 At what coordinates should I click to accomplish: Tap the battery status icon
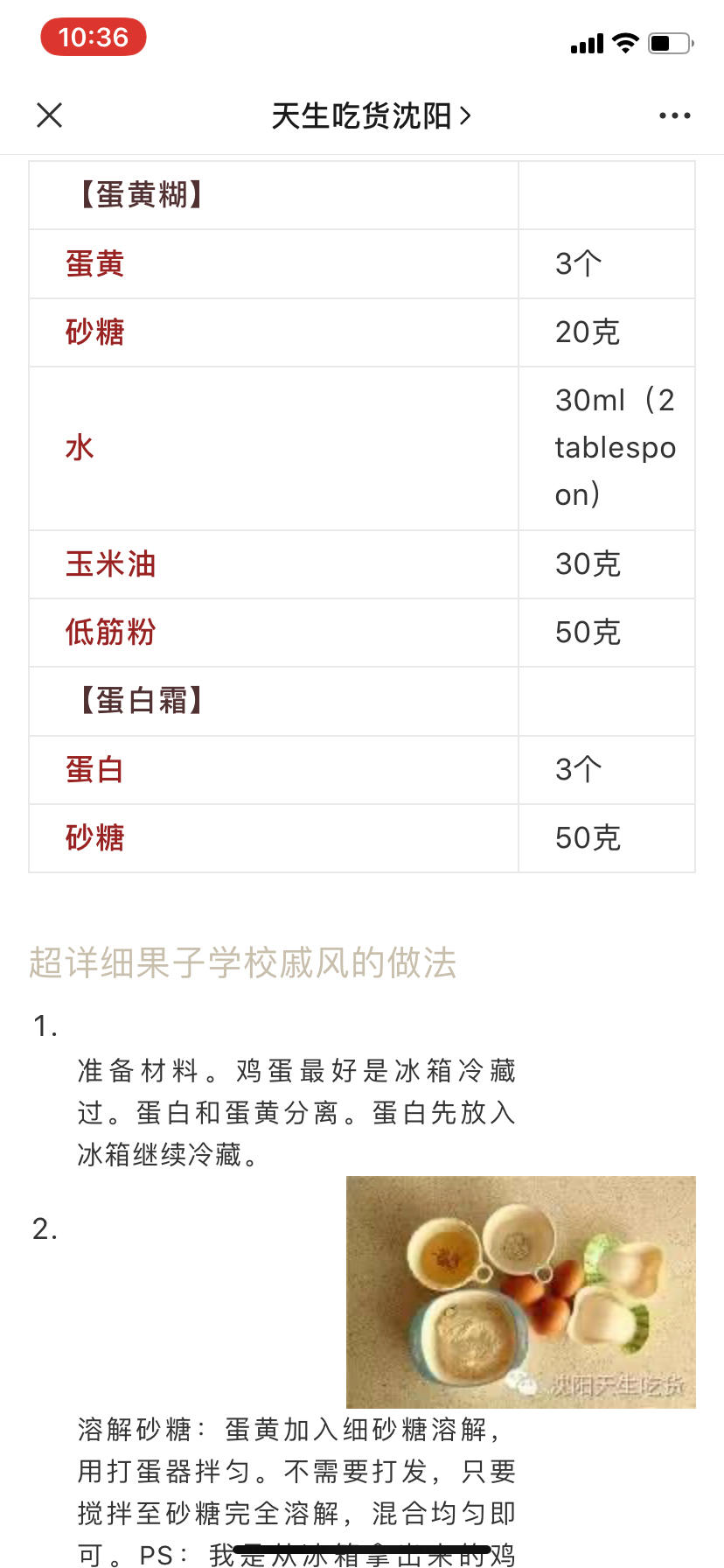(x=671, y=43)
